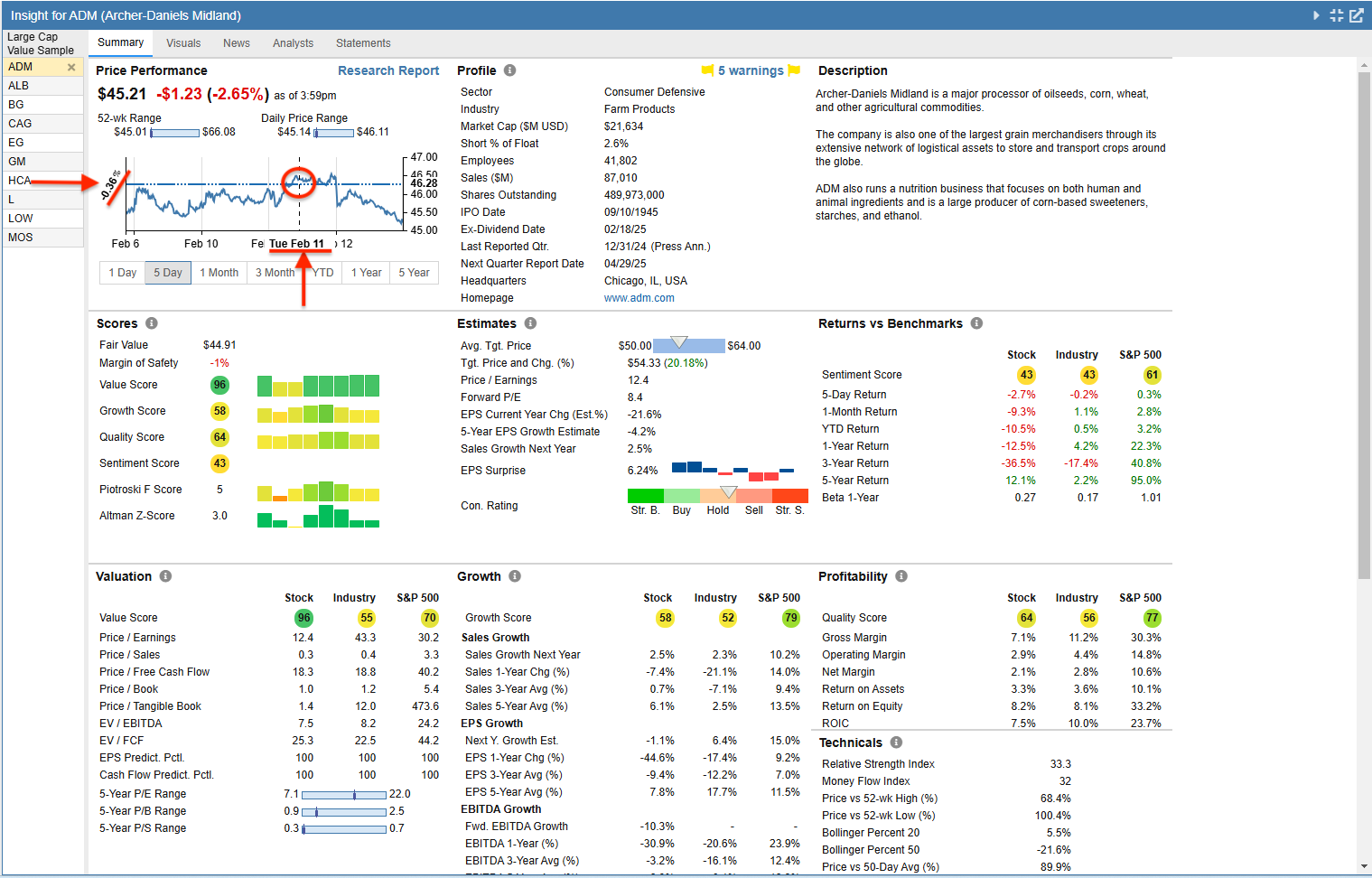Select the YTD chart period

click(x=322, y=273)
